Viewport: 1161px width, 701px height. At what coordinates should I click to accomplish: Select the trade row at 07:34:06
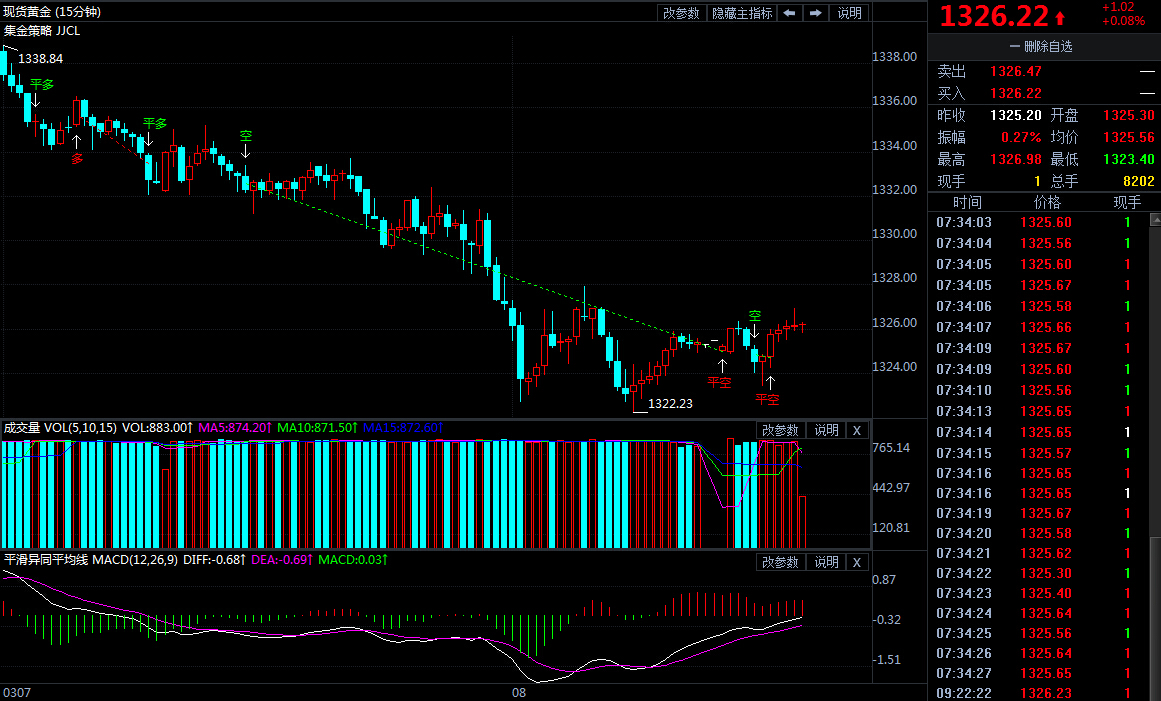1039,306
